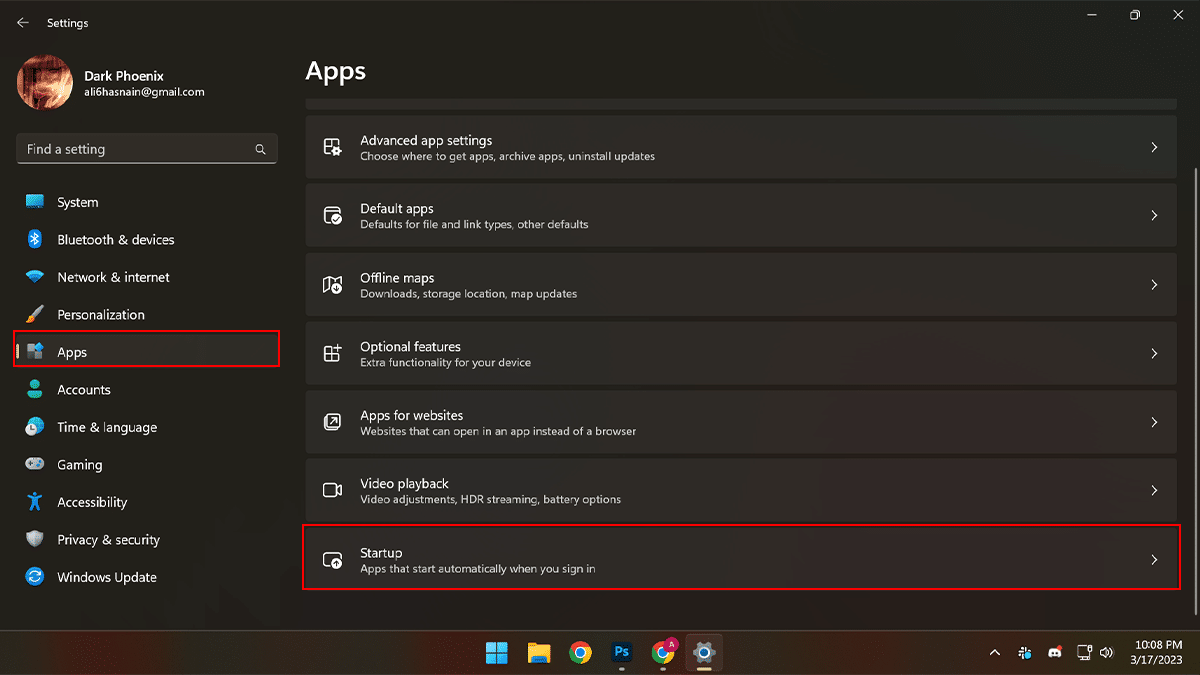Open Photoshop from the taskbar
Viewport: 1200px width, 675px height.
(x=621, y=653)
